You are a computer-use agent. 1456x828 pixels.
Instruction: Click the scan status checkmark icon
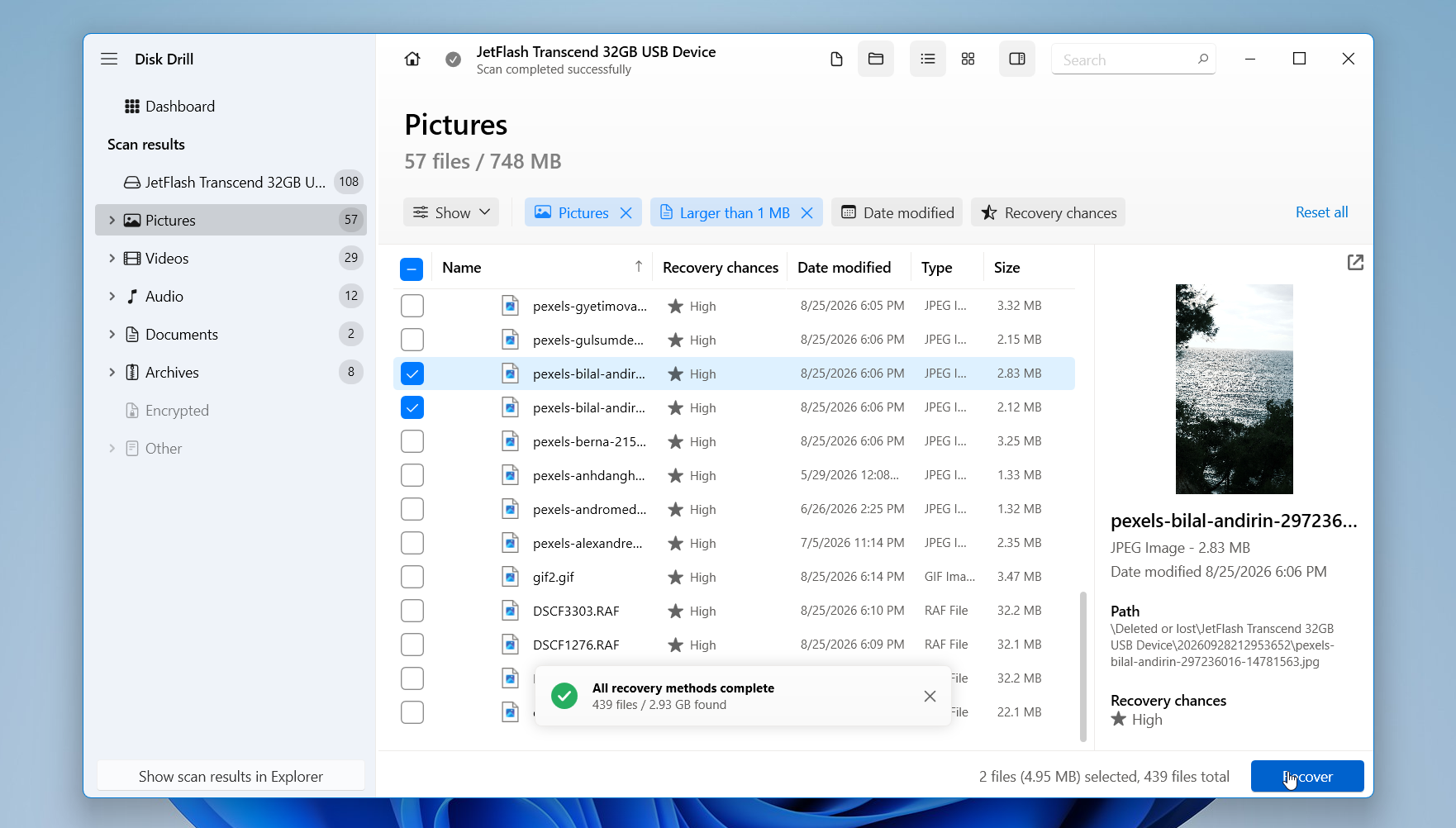tap(453, 59)
